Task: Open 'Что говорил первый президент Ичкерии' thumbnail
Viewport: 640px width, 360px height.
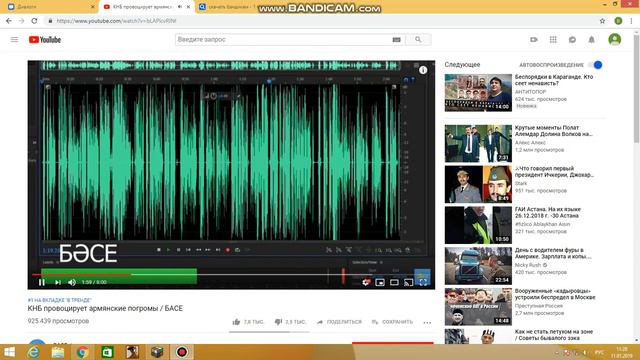Action: (478, 184)
